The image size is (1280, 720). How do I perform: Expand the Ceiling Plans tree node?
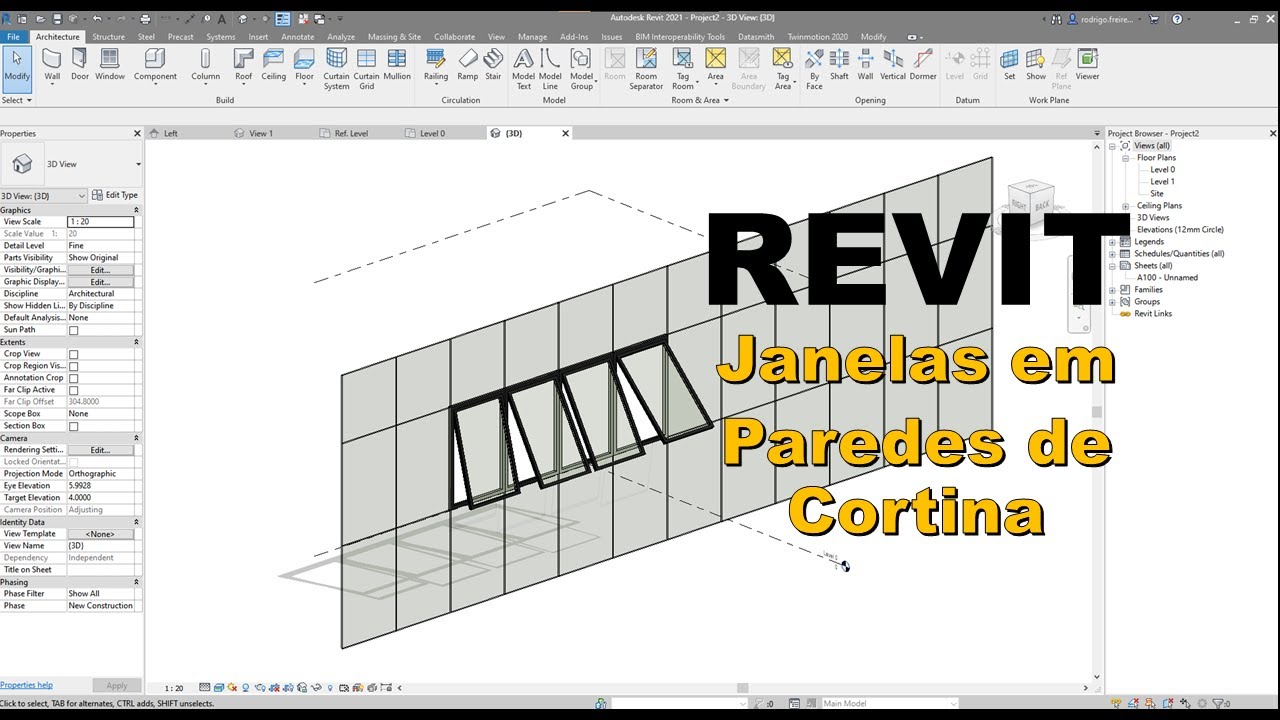tap(1125, 206)
